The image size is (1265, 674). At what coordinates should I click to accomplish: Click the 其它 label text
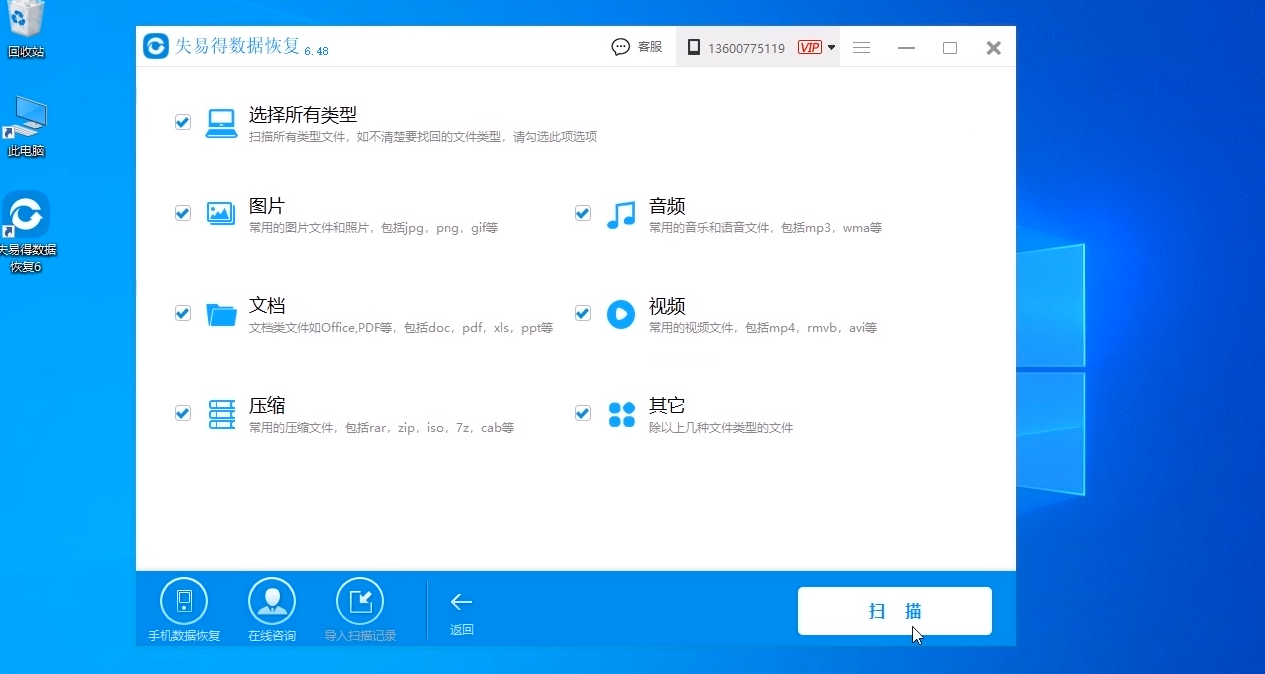click(x=667, y=406)
